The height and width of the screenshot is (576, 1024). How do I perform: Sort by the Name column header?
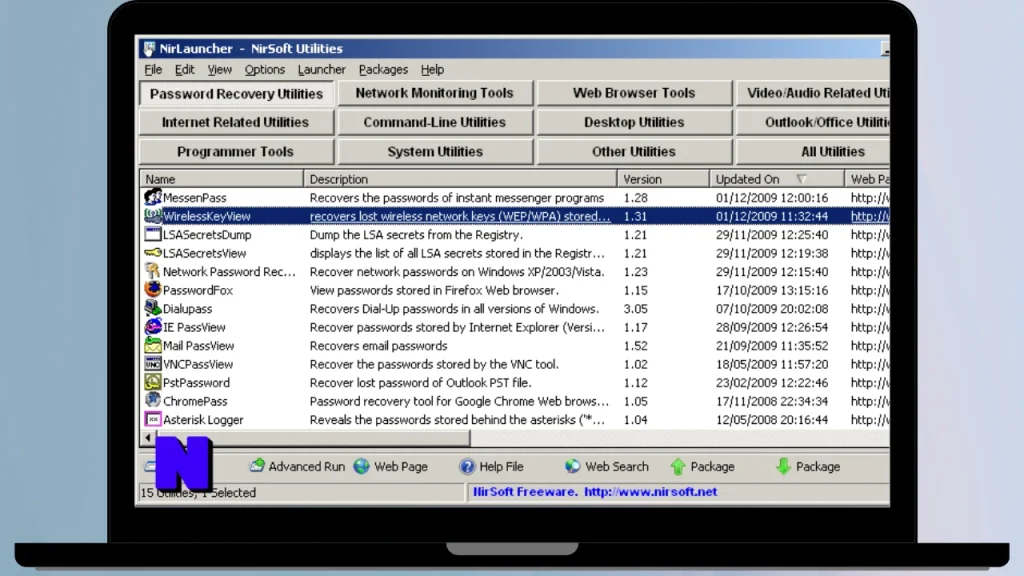pyautogui.click(x=221, y=179)
